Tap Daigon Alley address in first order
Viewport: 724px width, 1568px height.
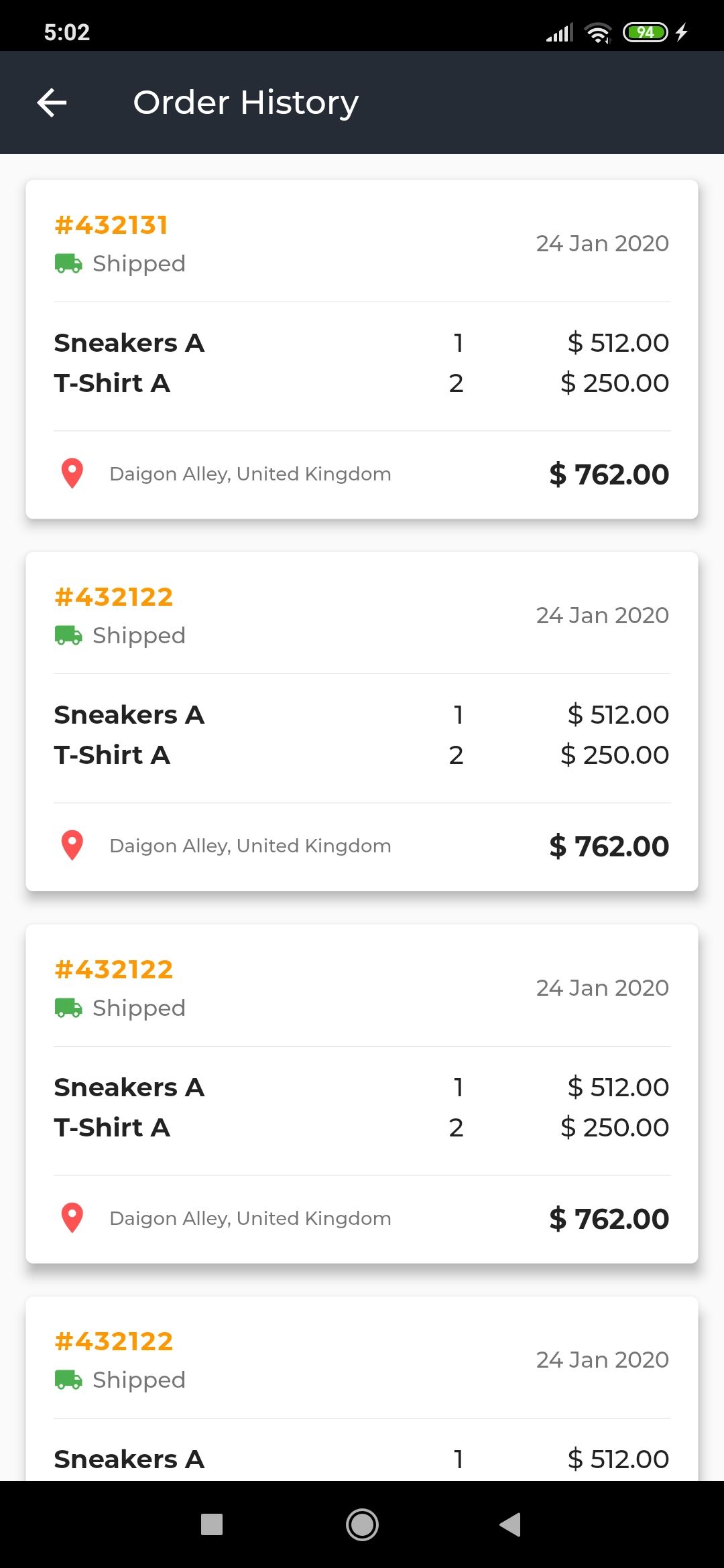coord(250,474)
